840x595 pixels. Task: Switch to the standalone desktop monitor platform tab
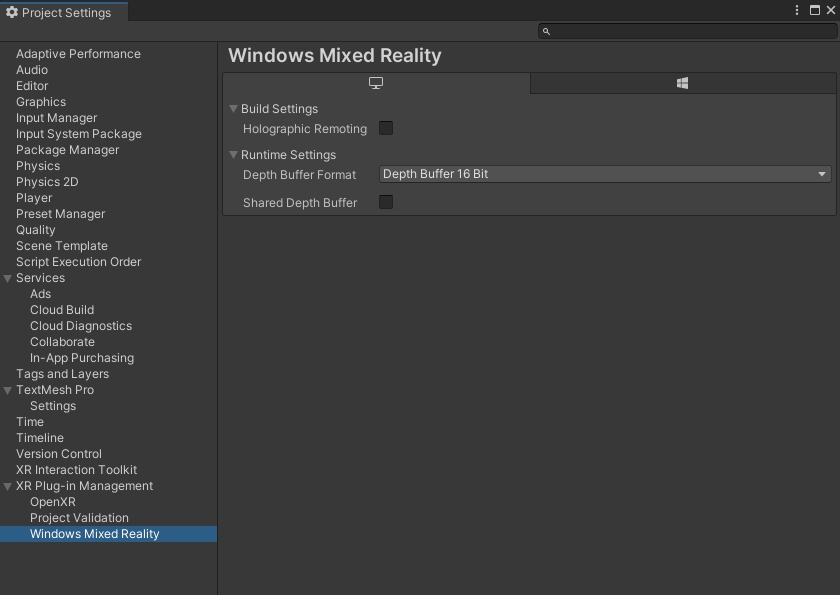(376, 83)
